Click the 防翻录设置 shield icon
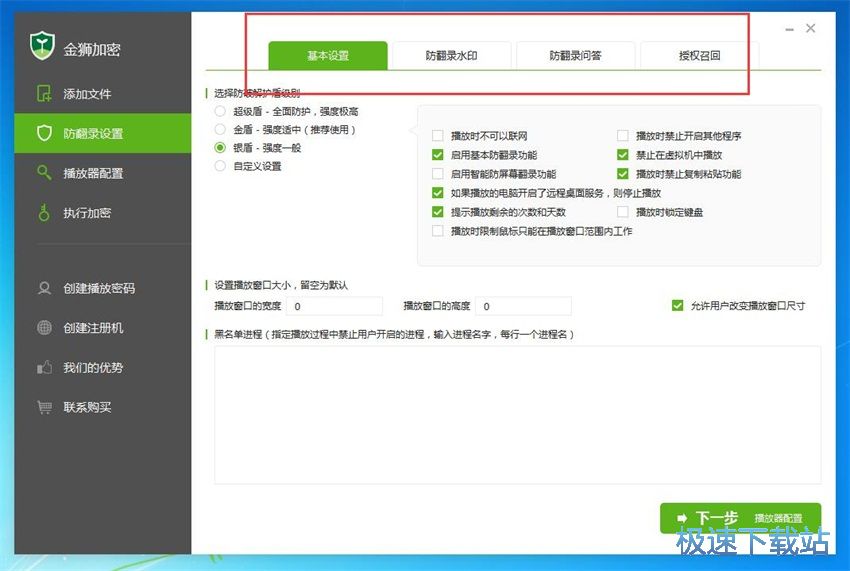850x571 pixels. pyautogui.click(x=44, y=133)
